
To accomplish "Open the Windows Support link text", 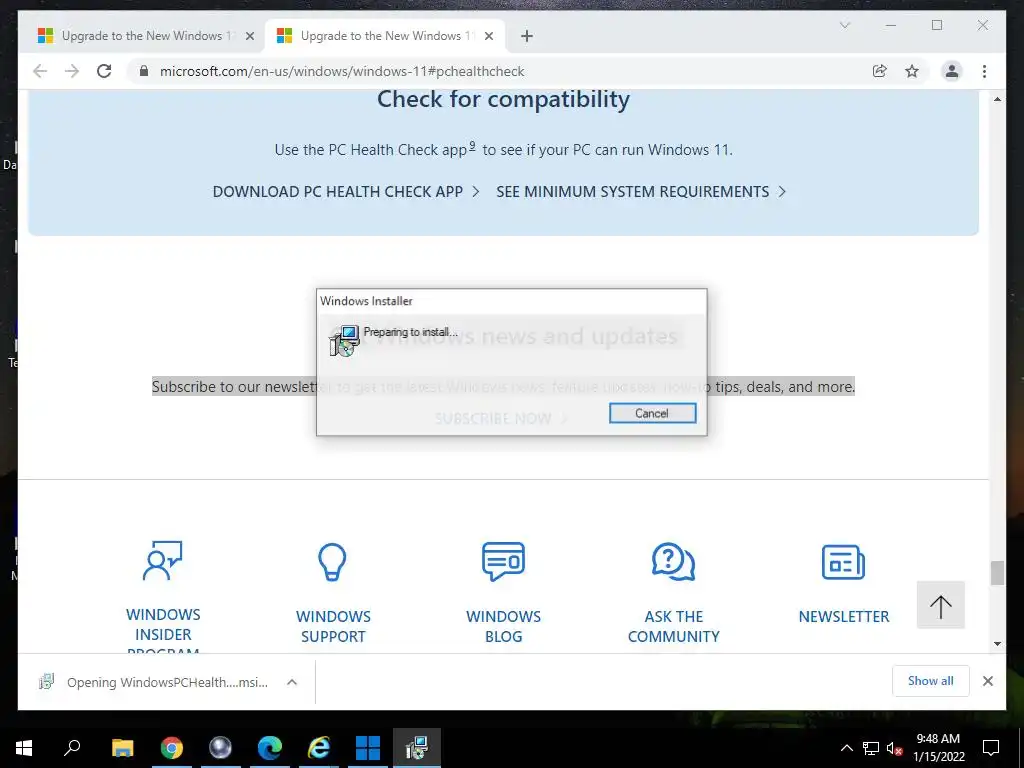I will pos(333,626).
